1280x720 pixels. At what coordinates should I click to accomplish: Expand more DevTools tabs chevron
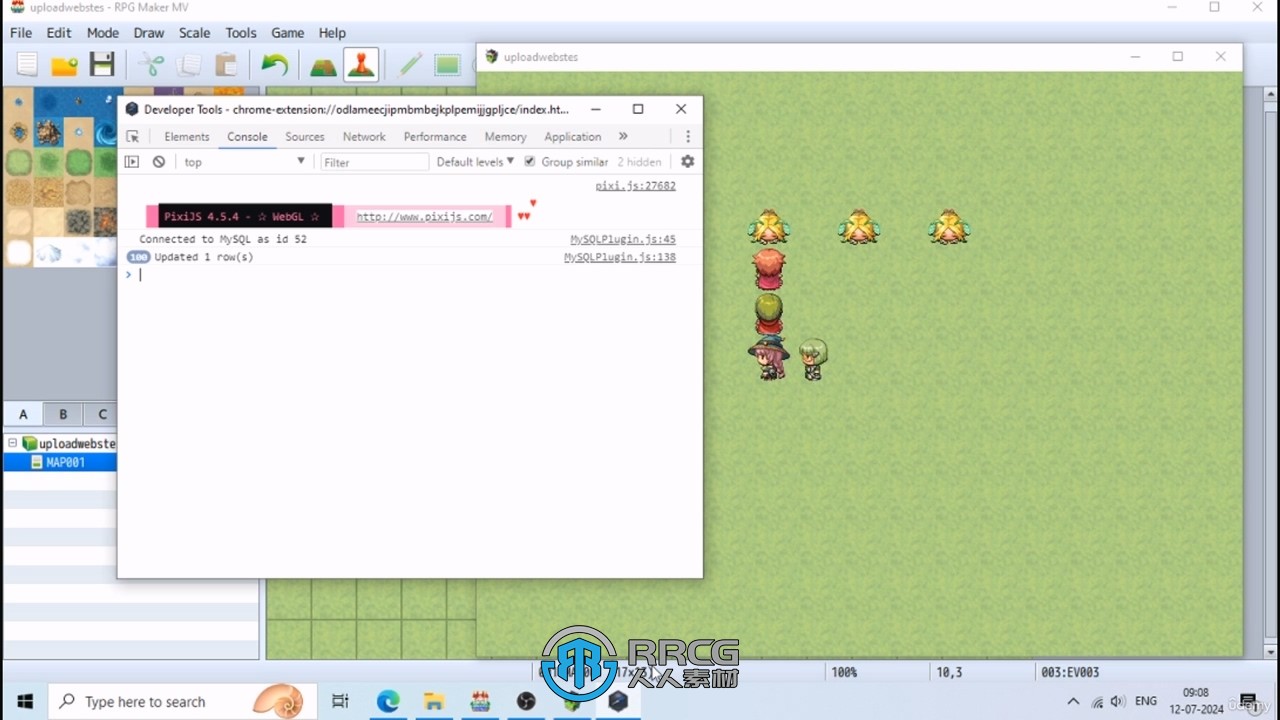(x=623, y=137)
